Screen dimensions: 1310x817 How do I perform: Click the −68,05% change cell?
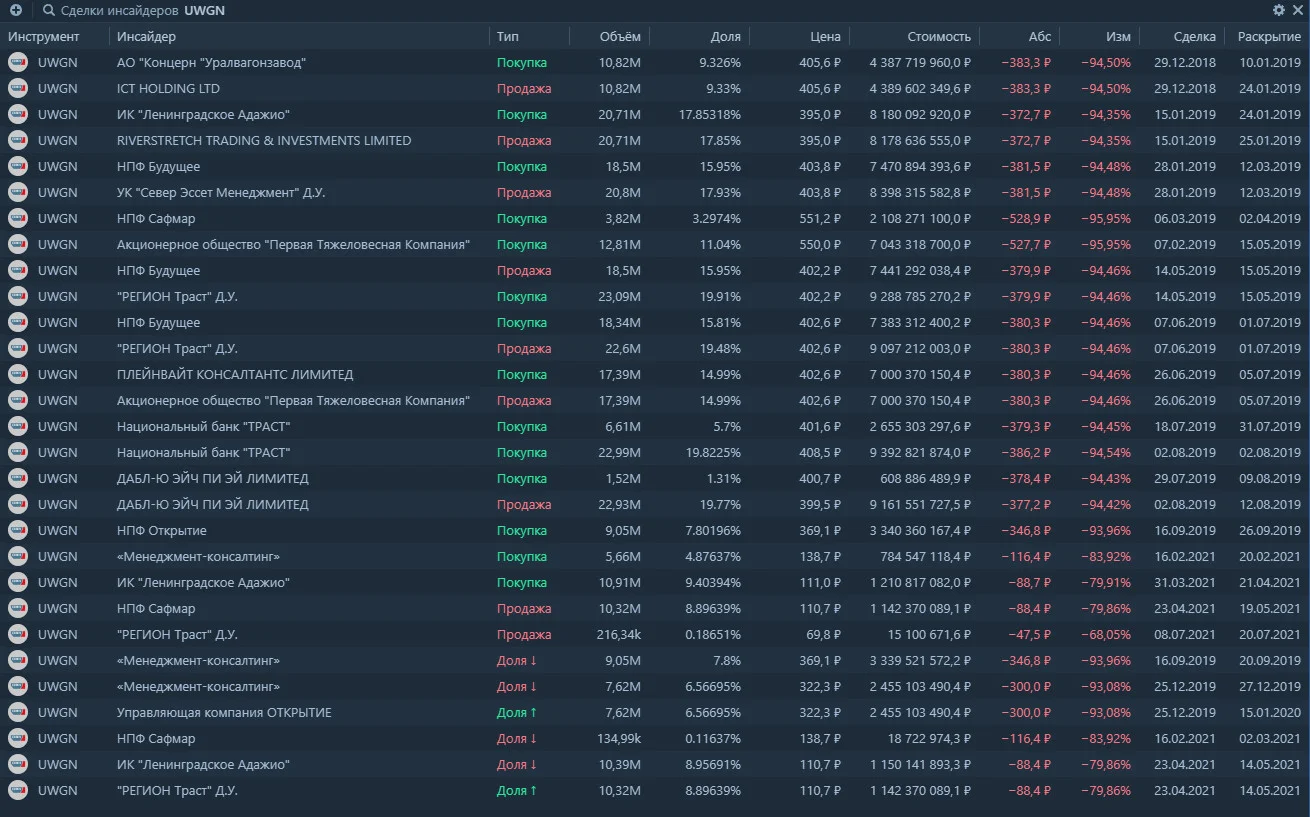[x=1106, y=634]
